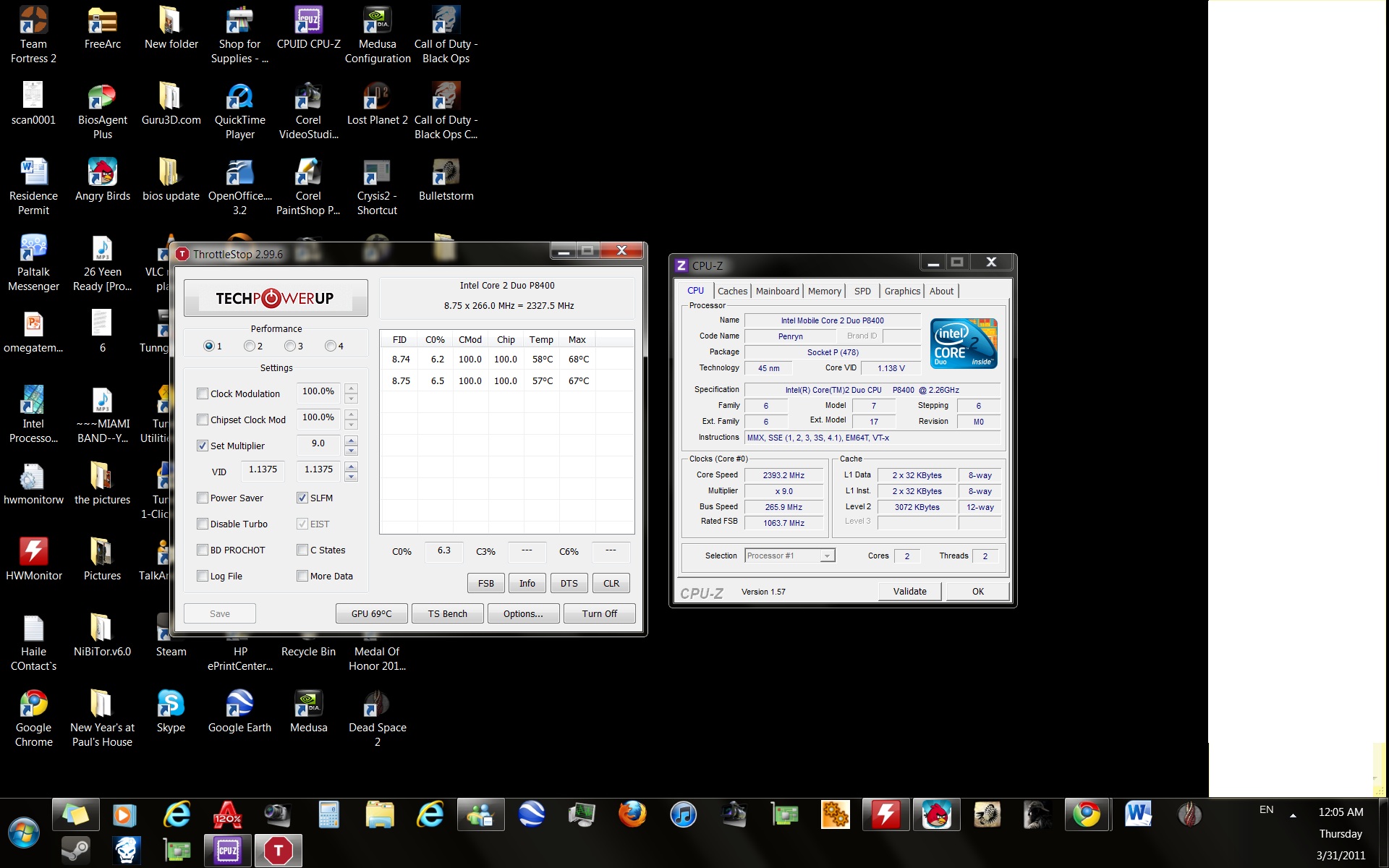Open NiBiTor.v6.0 desktop folder

(x=102, y=635)
